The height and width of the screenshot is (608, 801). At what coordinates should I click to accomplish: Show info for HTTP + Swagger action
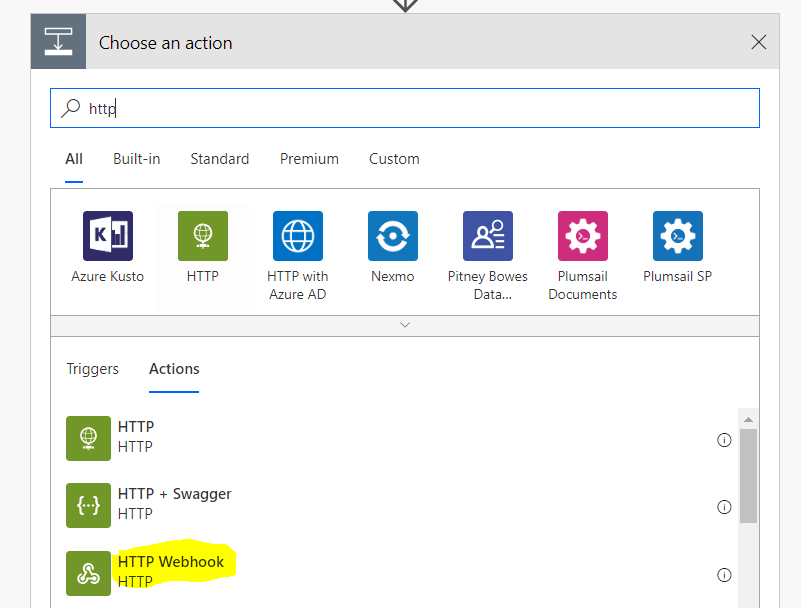tap(724, 507)
